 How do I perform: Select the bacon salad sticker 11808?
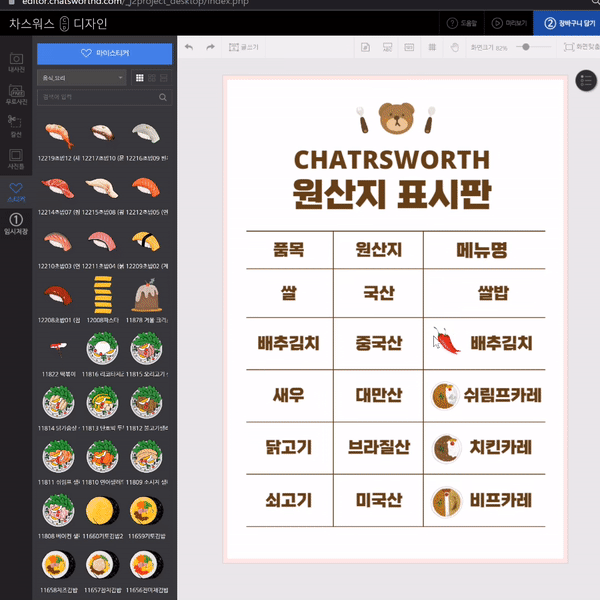pyautogui.click(x=58, y=510)
